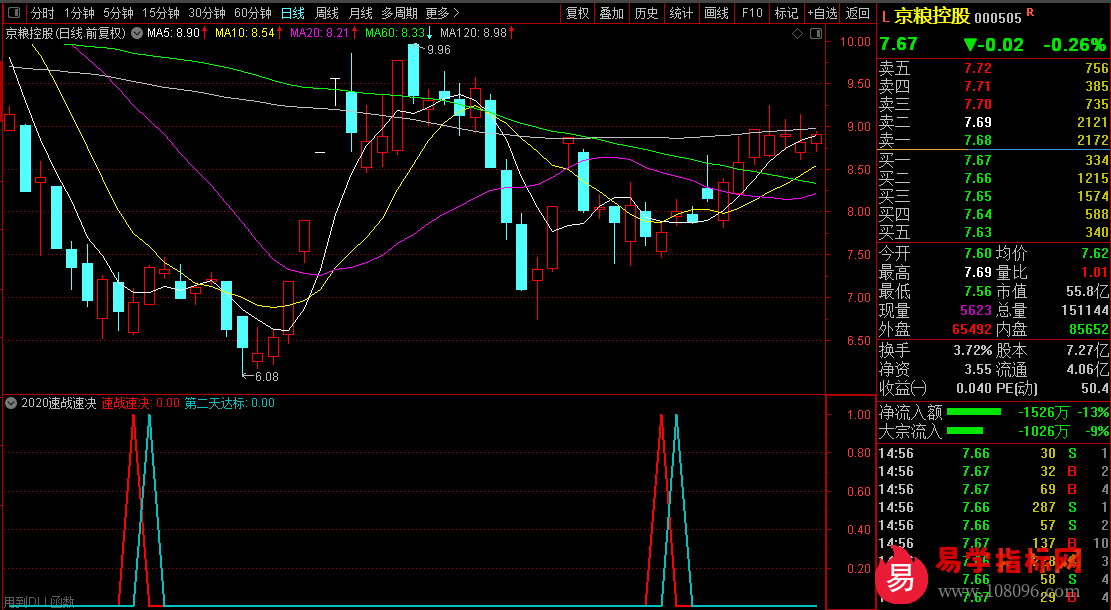Viewport: 1111px width, 610px height.
Task: Open the 画线 drawing tool
Action: coord(716,14)
